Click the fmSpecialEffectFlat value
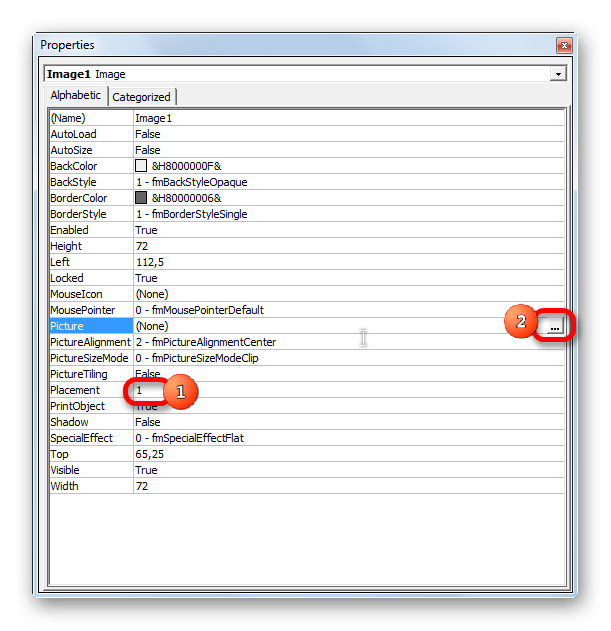The height and width of the screenshot is (631, 611). (349, 438)
